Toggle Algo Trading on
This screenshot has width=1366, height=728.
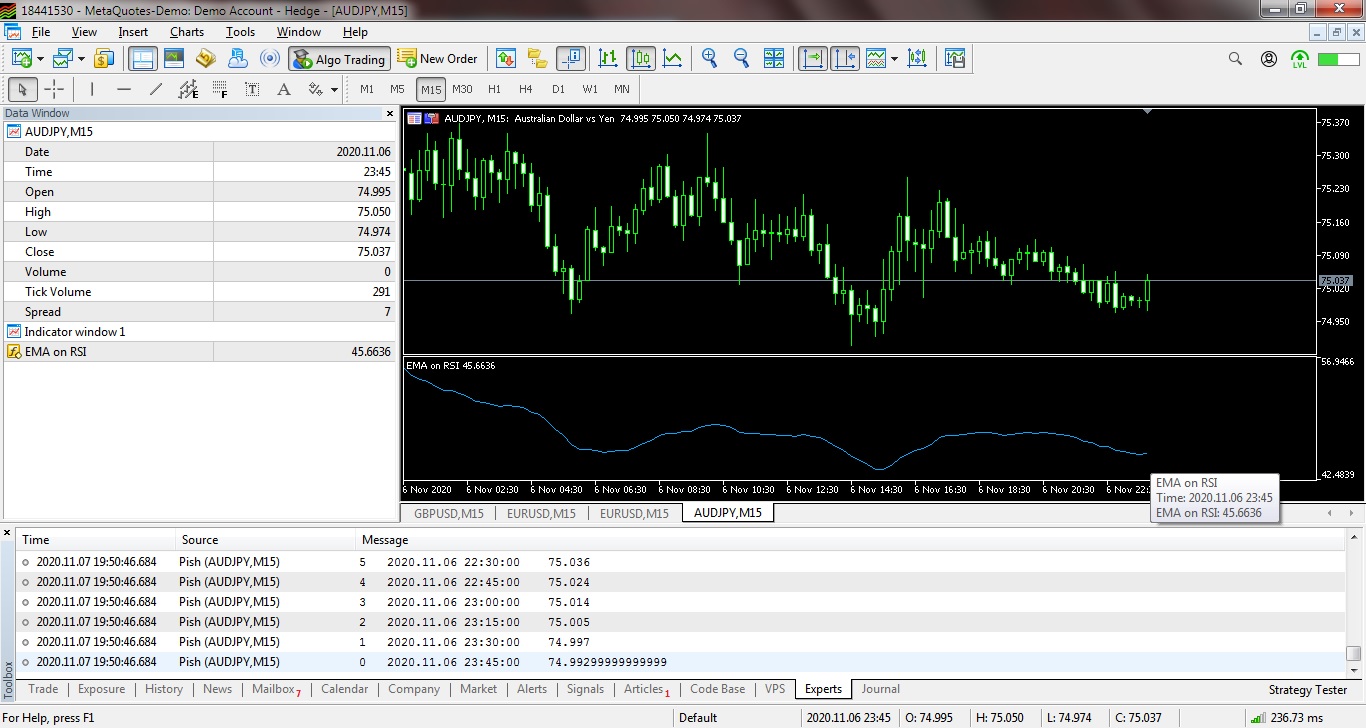(339, 58)
